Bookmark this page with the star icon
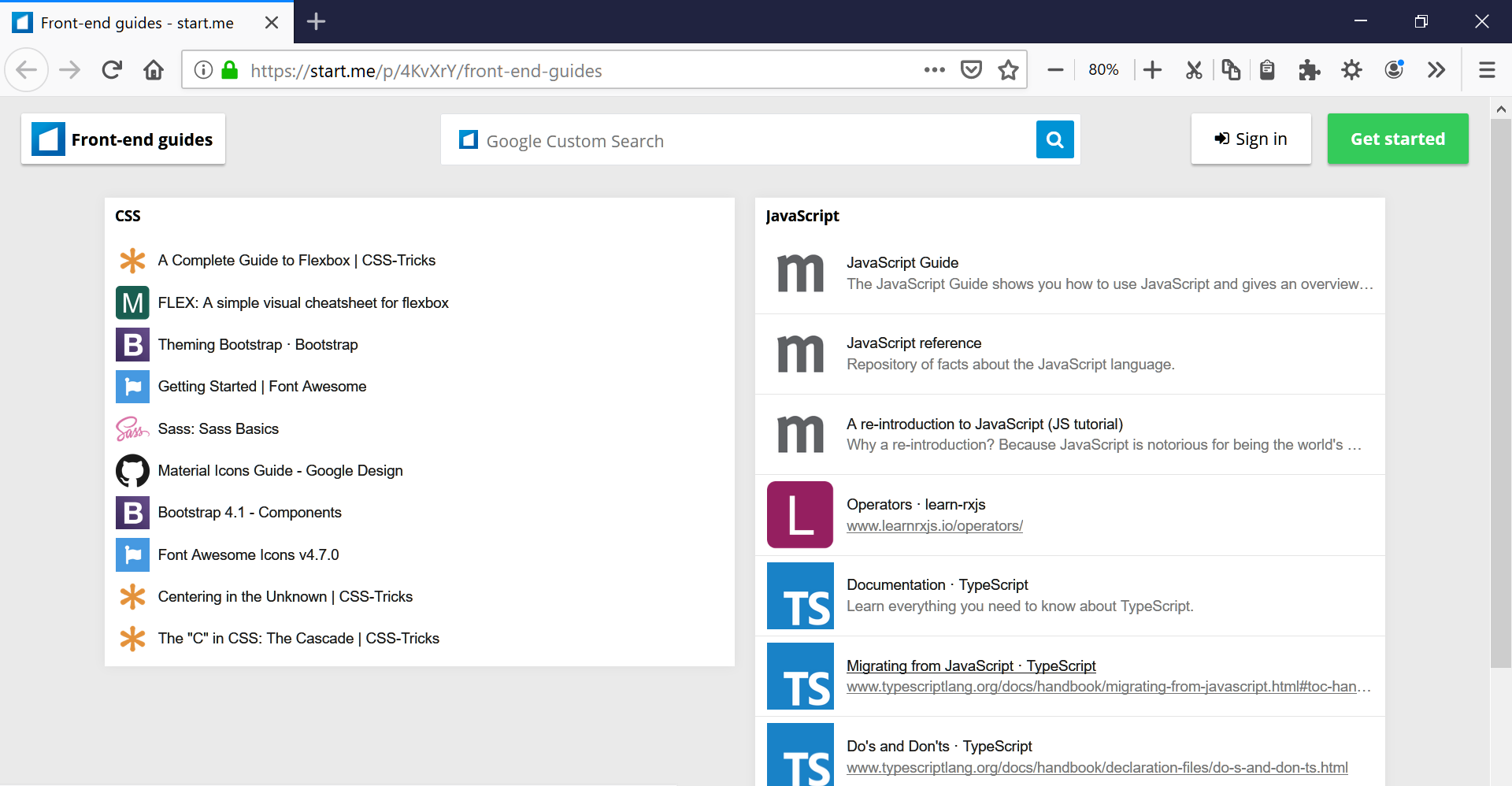 (1008, 70)
